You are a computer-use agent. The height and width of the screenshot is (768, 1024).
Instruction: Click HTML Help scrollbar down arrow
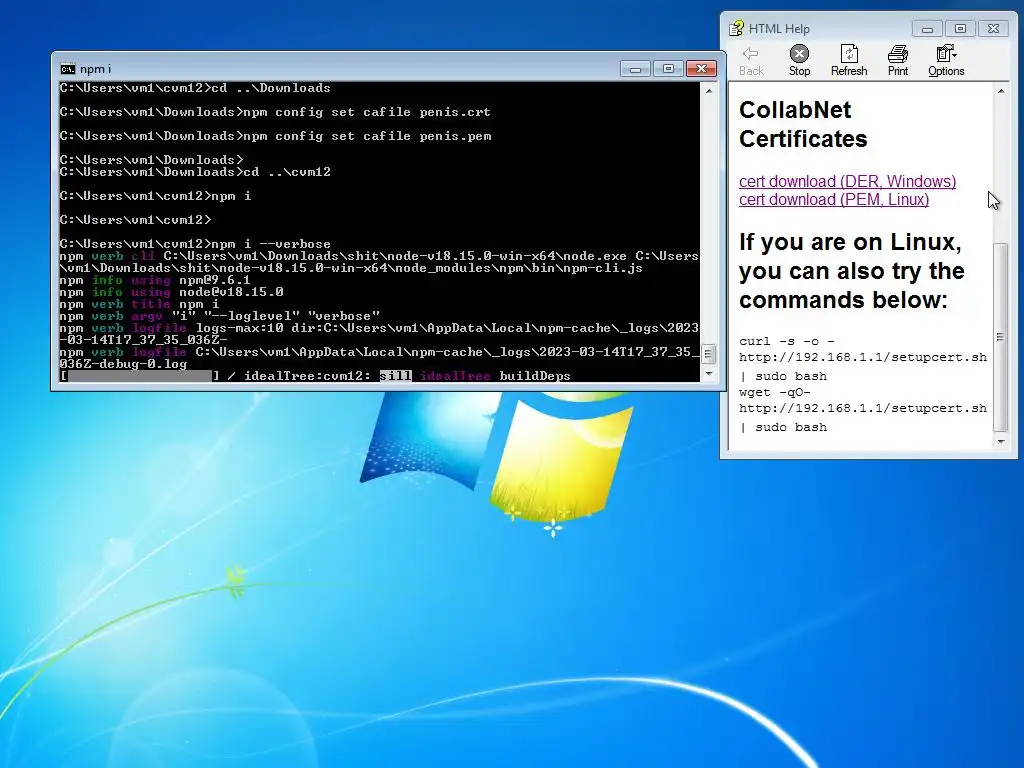tap(1000, 441)
